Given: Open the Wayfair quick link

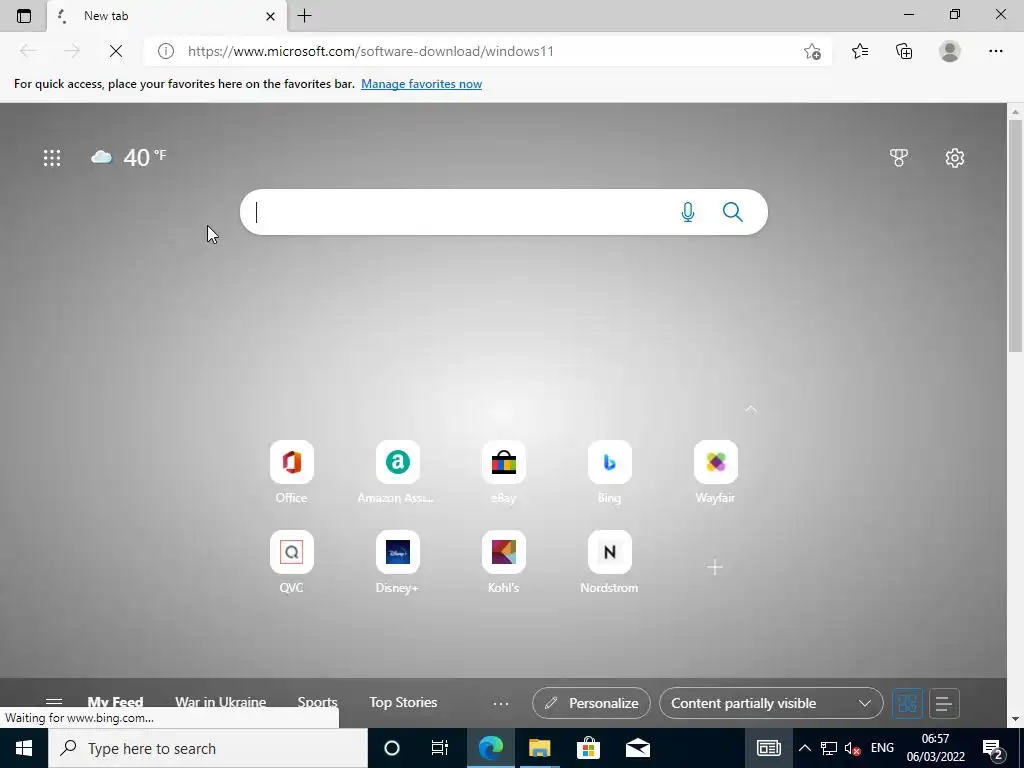Looking at the screenshot, I should pyautogui.click(x=716, y=472).
